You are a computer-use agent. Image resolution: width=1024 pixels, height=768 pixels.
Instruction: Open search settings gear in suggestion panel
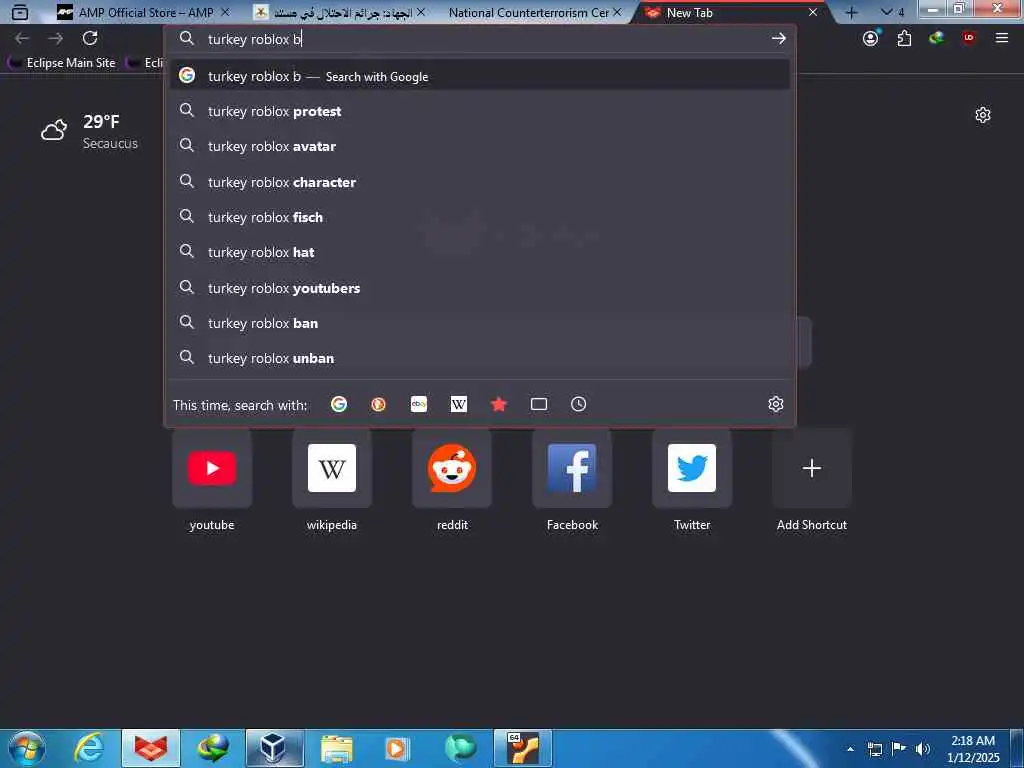pyautogui.click(x=776, y=404)
